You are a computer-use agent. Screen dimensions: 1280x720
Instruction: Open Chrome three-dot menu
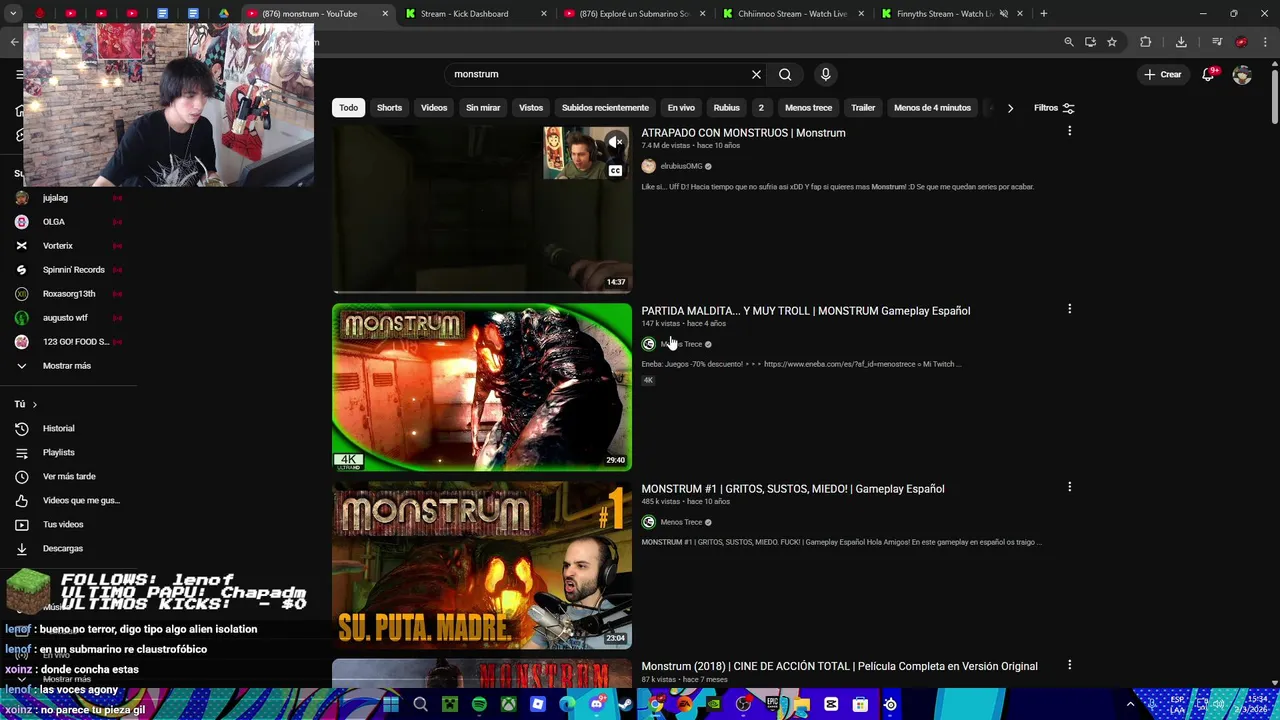[x=1266, y=42]
